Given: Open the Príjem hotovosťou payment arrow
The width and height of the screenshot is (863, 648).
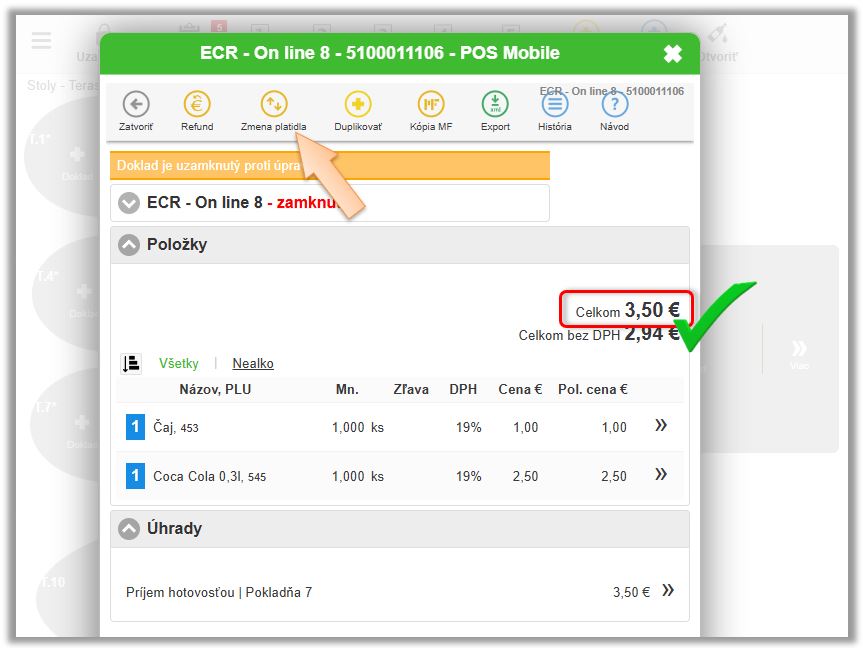Looking at the screenshot, I should click(x=668, y=591).
